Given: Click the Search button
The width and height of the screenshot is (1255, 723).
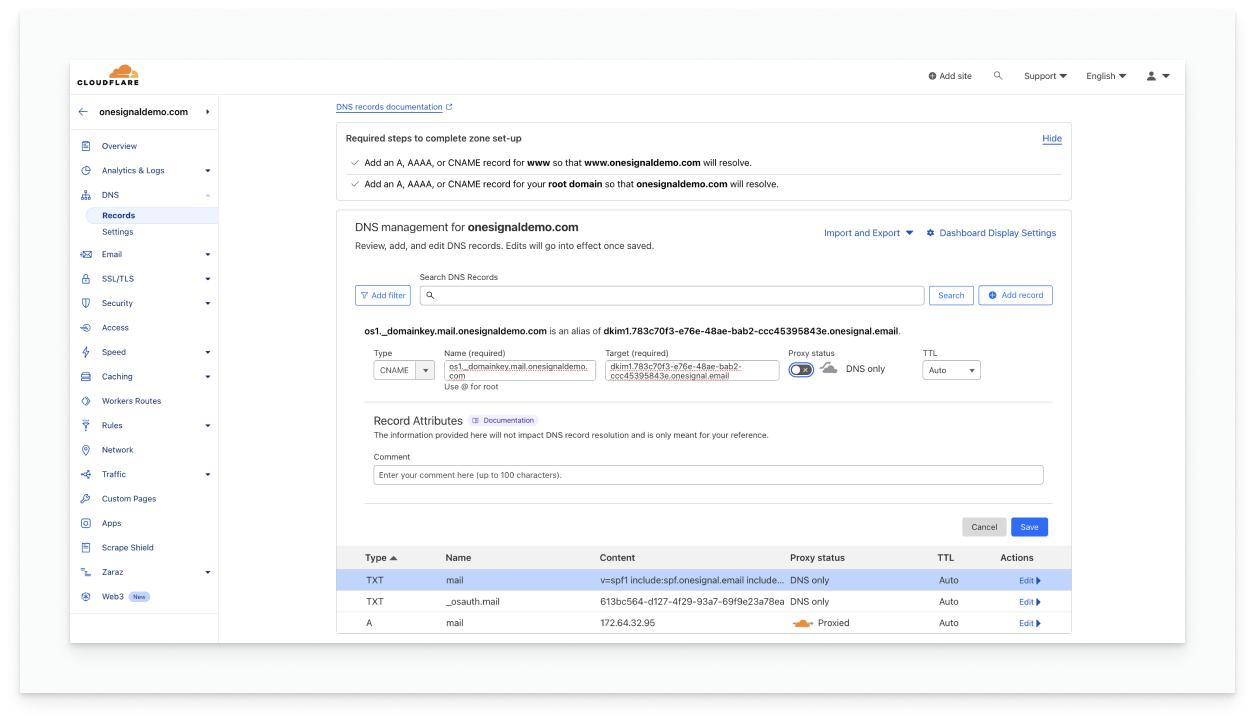Looking at the screenshot, I should pyautogui.click(x=951, y=295).
